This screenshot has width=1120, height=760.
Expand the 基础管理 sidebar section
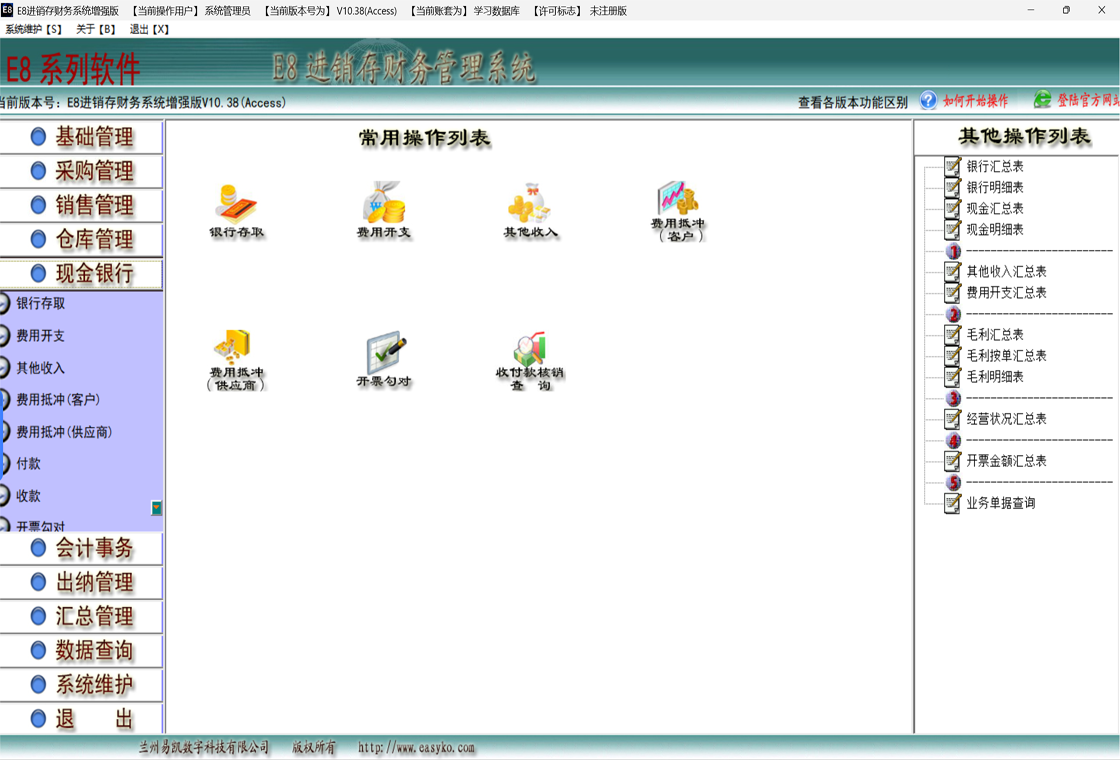point(83,137)
